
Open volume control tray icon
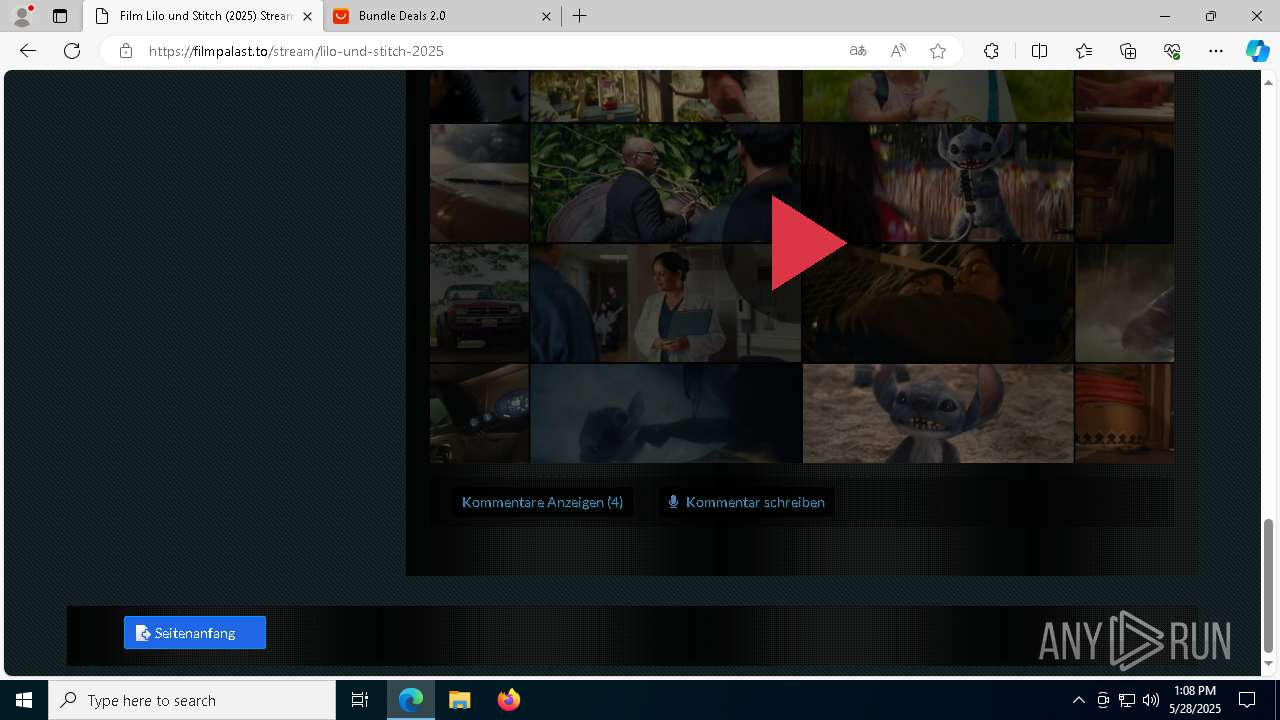coord(1150,700)
